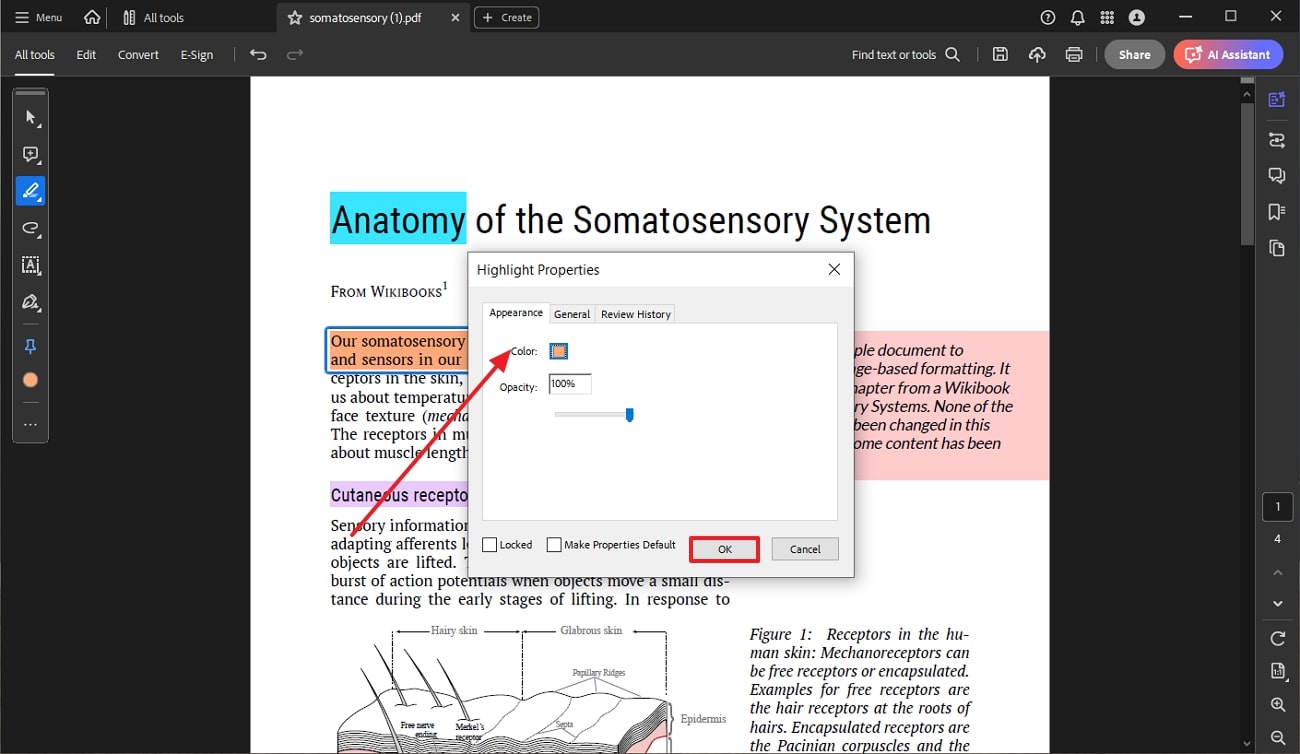Zoom out of the document
Image resolution: width=1300 pixels, height=754 pixels.
point(1277,738)
